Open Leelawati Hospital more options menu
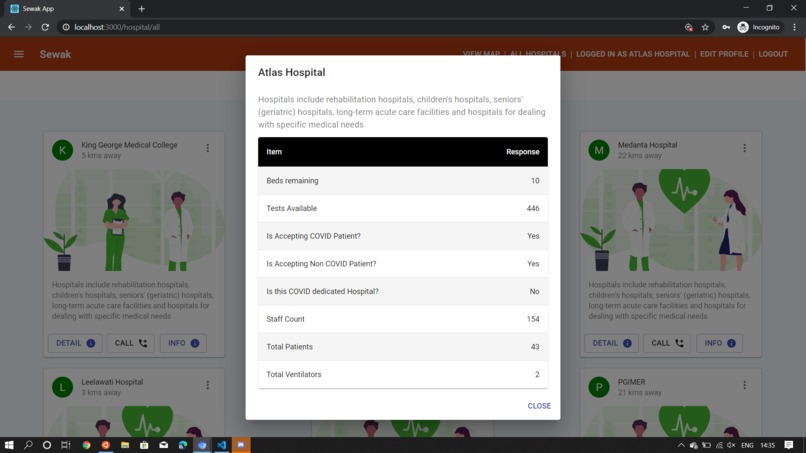Viewport: 806px width, 453px height. click(208, 385)
